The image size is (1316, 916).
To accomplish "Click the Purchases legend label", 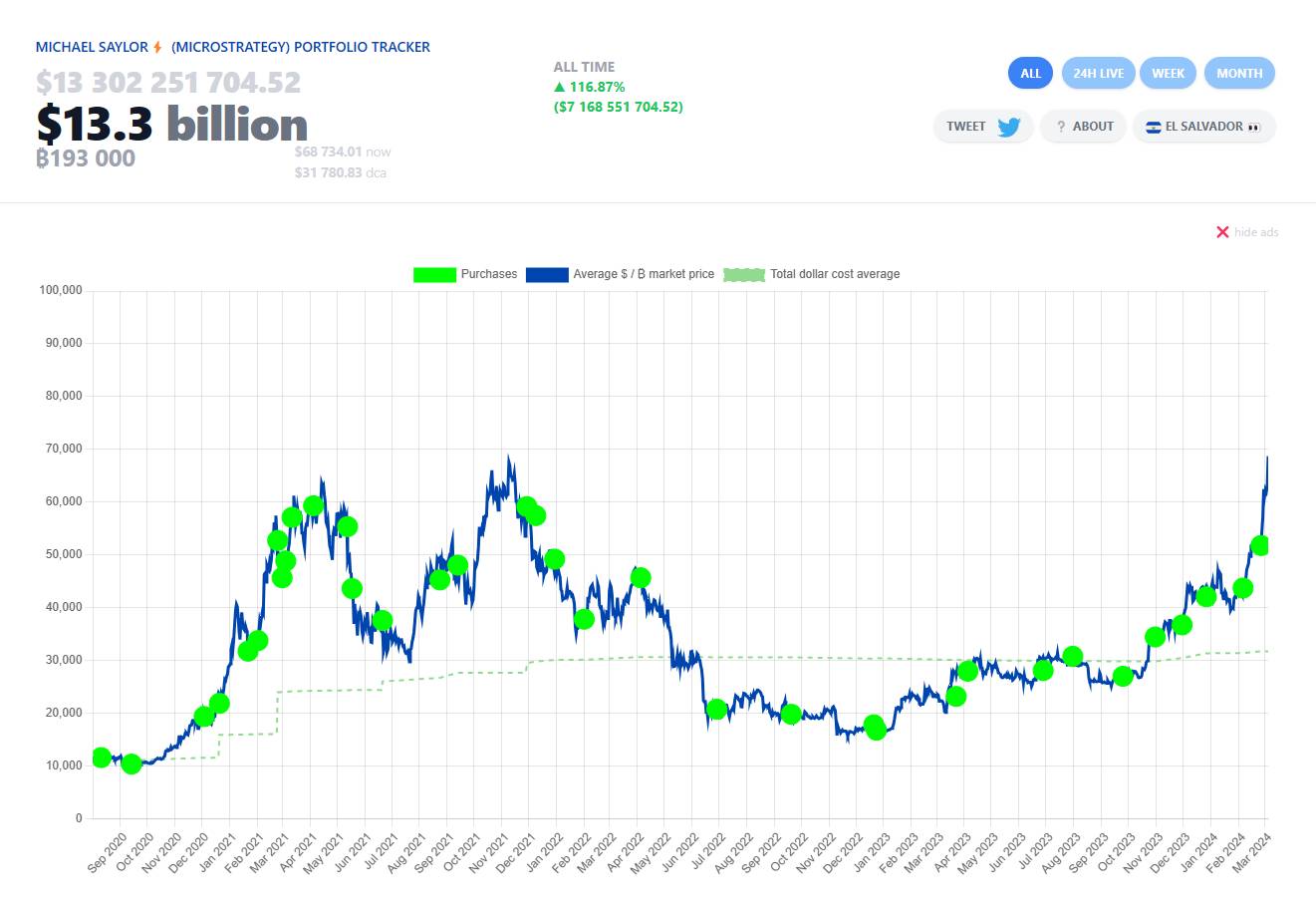I will pyautogui.click(x=489, y=274).
